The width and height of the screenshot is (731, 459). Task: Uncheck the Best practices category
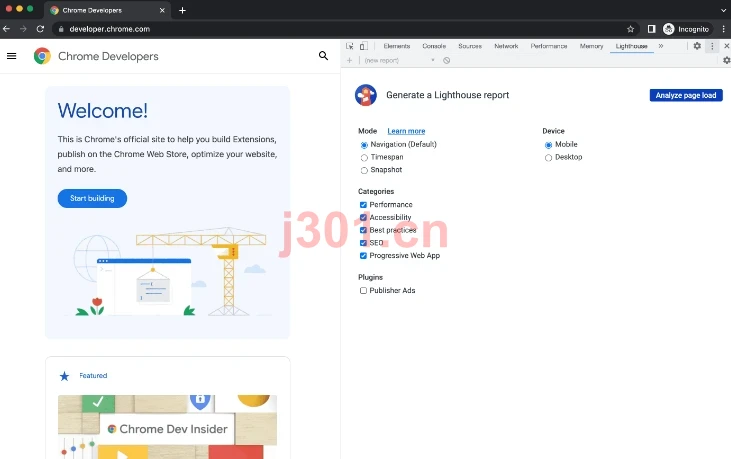[363, 230]
